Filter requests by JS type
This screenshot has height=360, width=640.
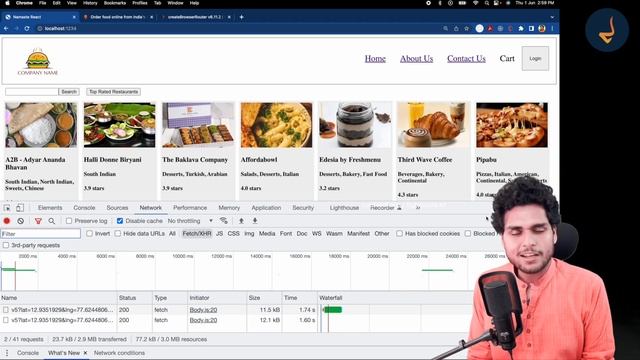[x=219, y=233]
